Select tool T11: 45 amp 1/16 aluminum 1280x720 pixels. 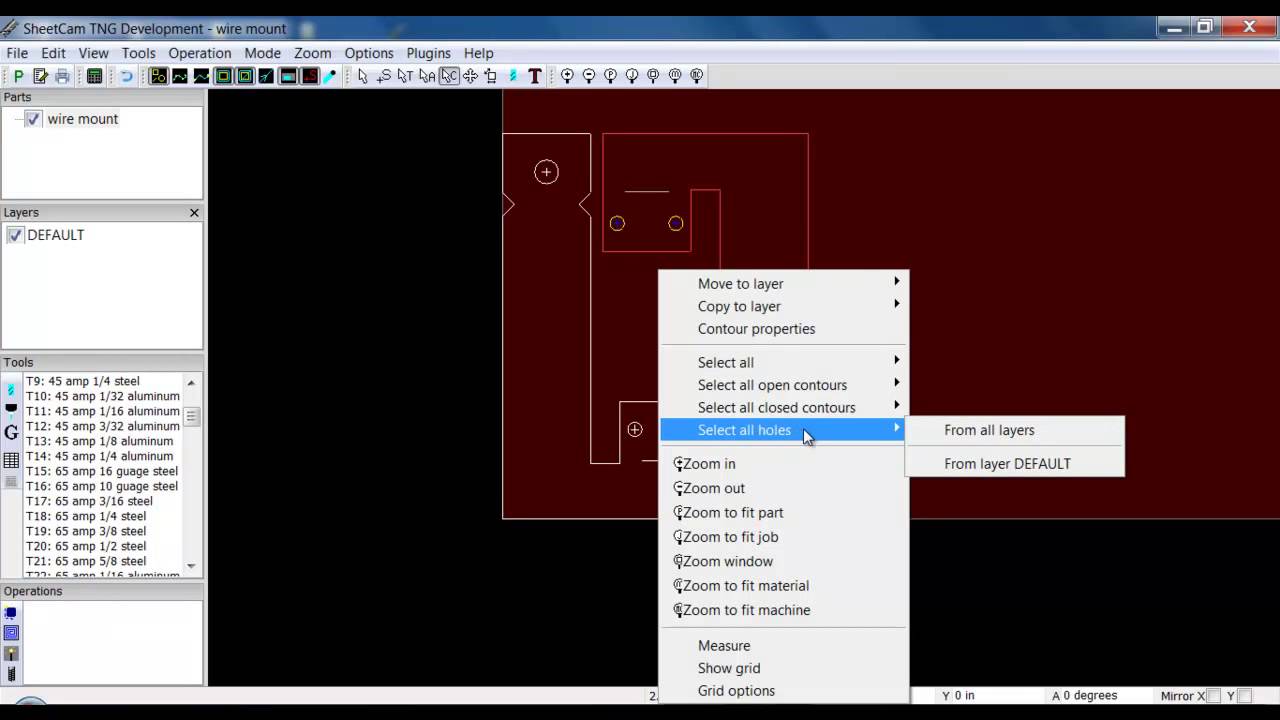(x=102, y=411)
